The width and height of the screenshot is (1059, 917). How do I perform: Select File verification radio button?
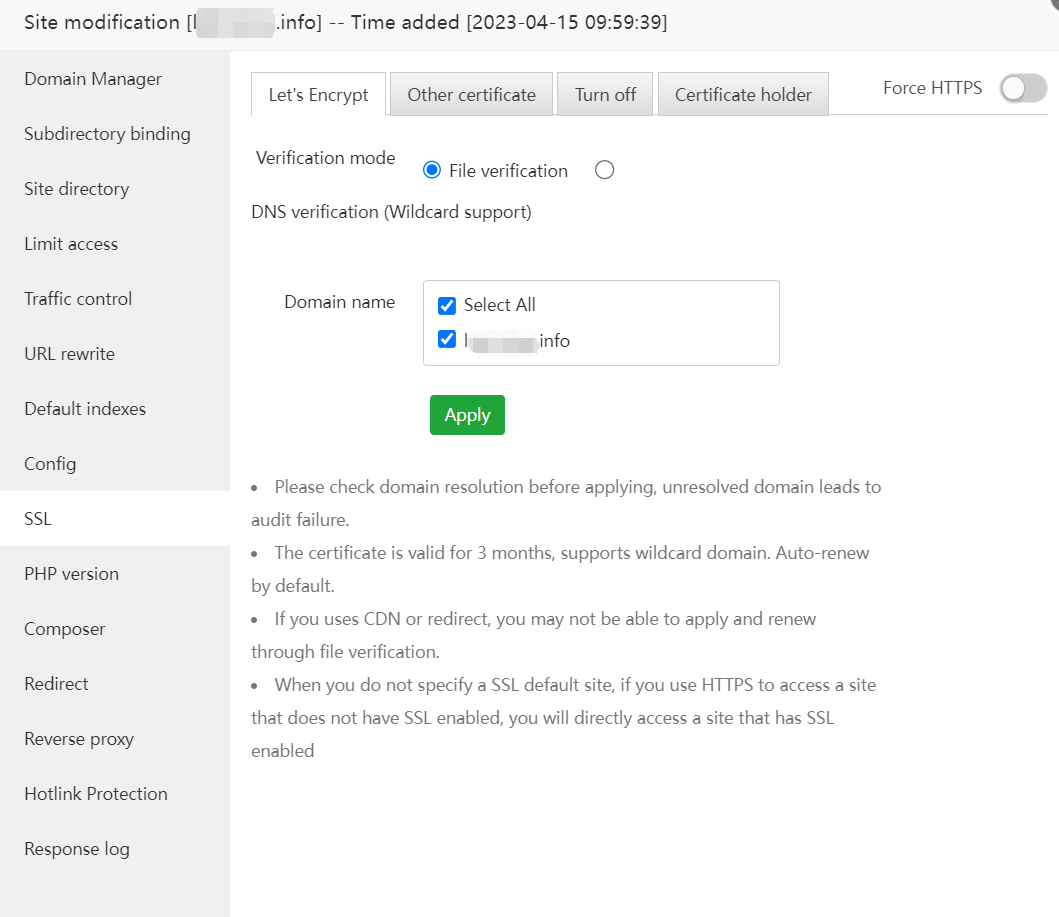(432, 171)
